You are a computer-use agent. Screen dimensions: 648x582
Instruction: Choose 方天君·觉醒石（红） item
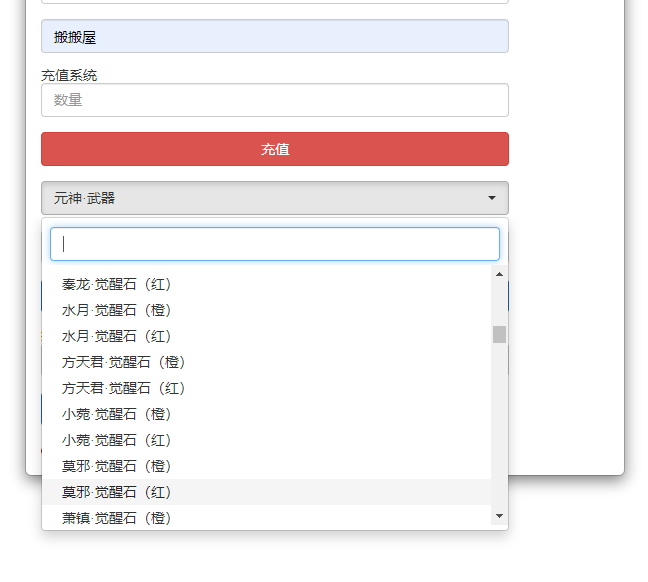coord(124,388)
